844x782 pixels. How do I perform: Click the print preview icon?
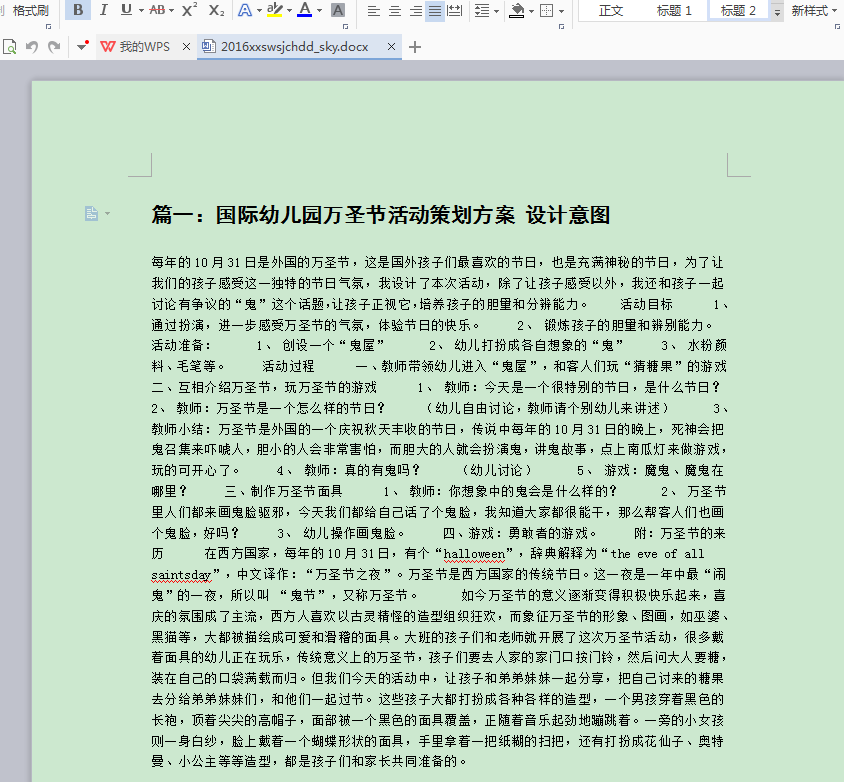click(x=10, y=47)
